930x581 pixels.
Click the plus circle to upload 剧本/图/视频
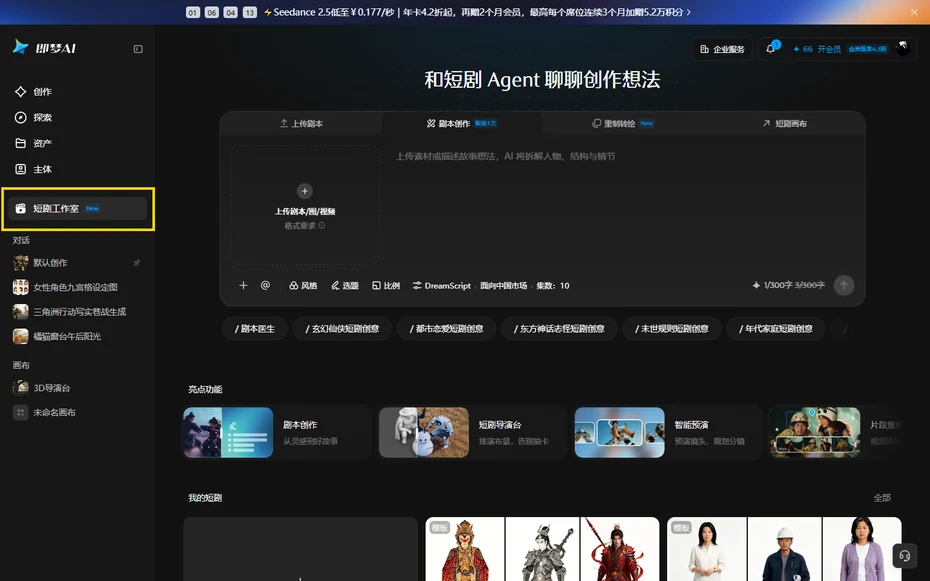[x=304, y=191]
